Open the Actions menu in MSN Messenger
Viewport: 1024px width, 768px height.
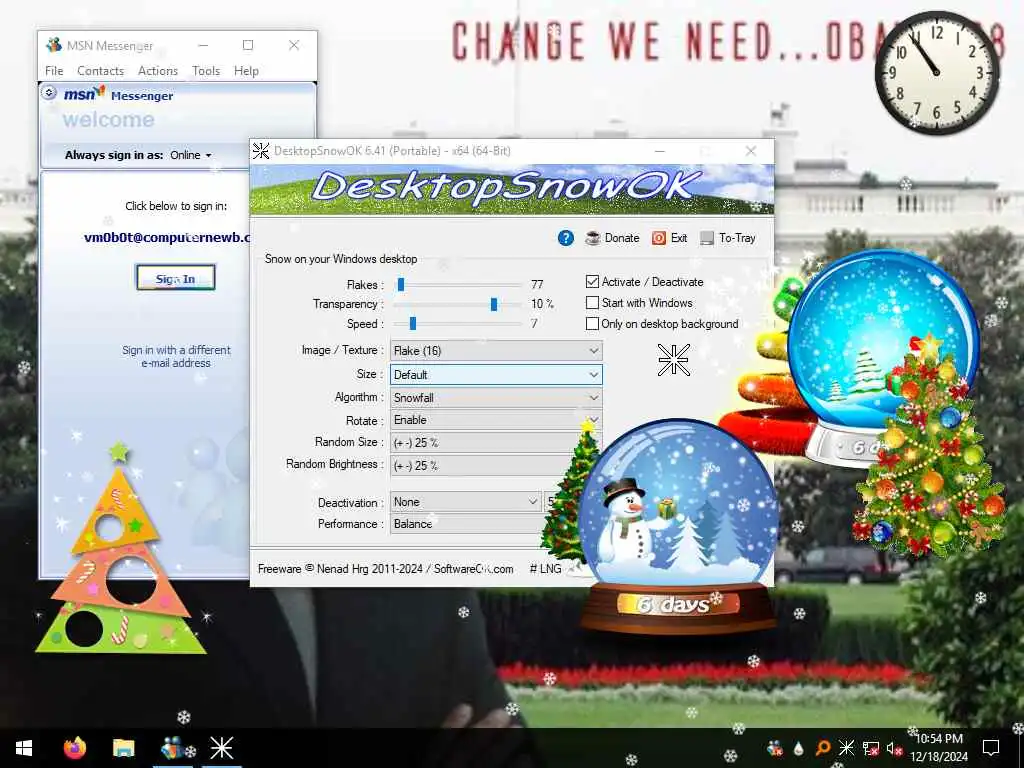[x=158, y=71]
